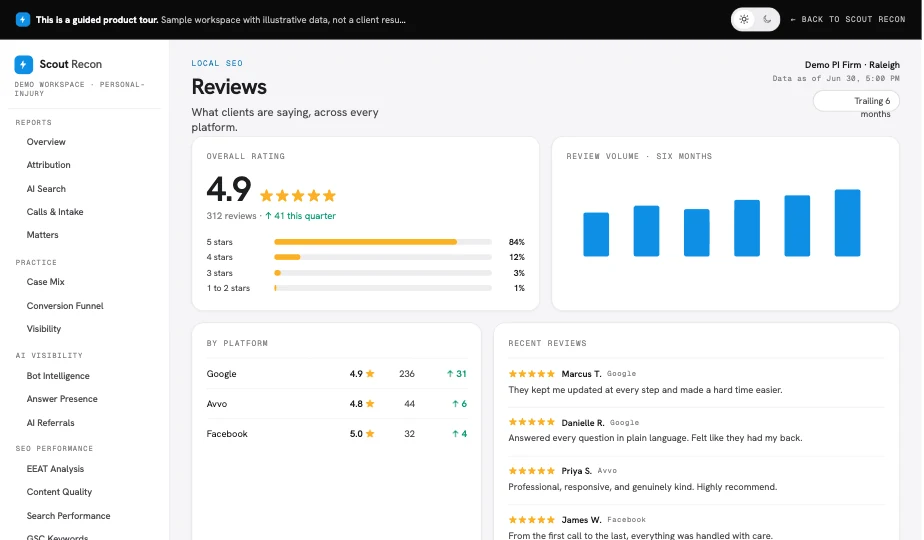Image resolution: width=924 pixels, height=540 pixels.
Task: Click the large 4.9 overall rating number
Action: point(229,189)
